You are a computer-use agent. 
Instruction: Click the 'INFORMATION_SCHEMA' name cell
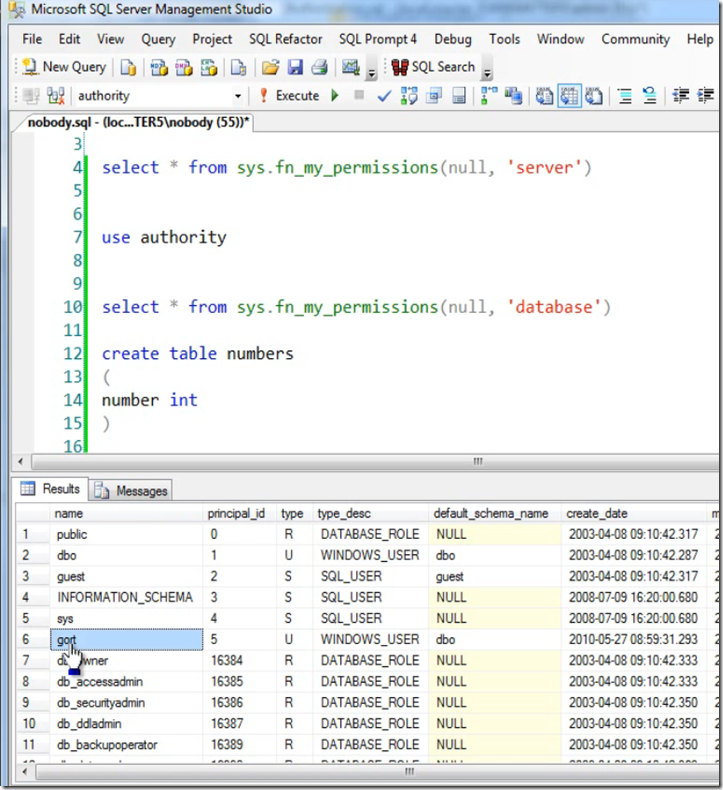[x=126, y=598]
